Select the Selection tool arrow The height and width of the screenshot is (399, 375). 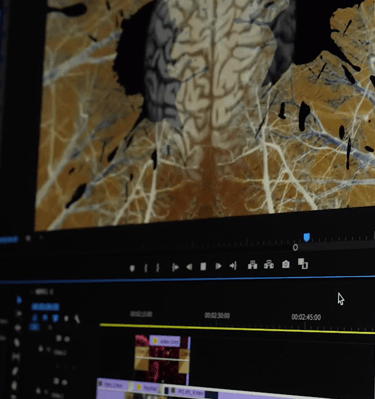coord(19,300)
